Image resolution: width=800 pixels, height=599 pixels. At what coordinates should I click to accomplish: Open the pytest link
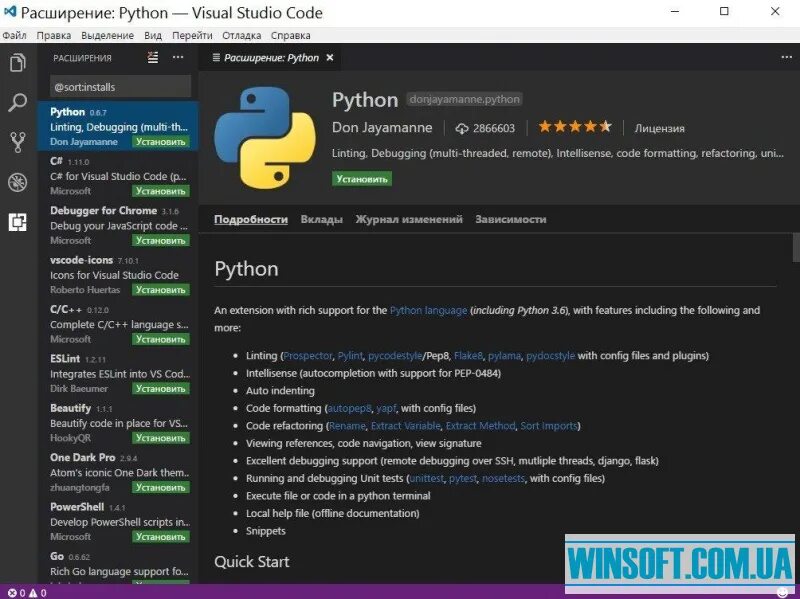click(463, 478)
